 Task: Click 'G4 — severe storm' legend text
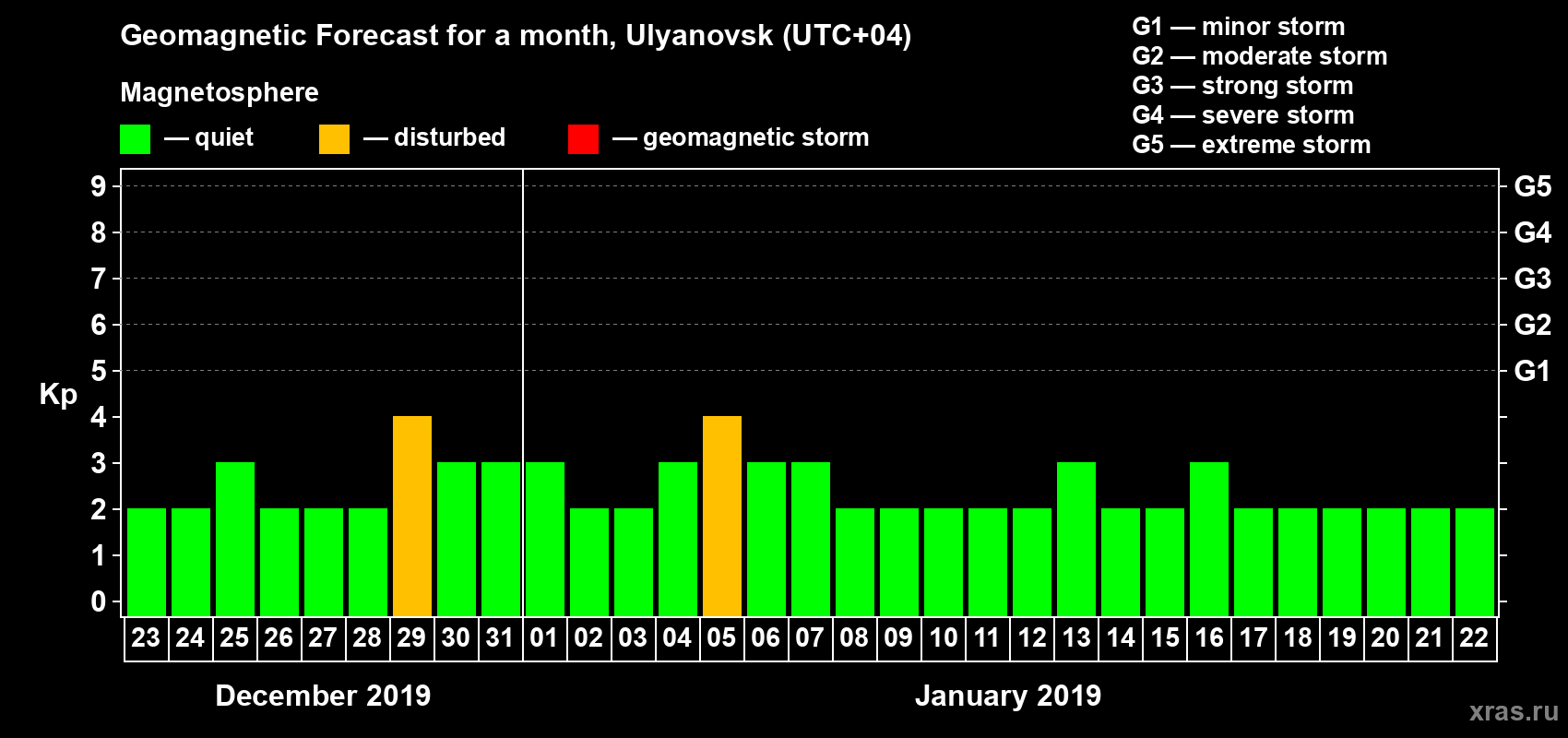tap(1243, 115)
